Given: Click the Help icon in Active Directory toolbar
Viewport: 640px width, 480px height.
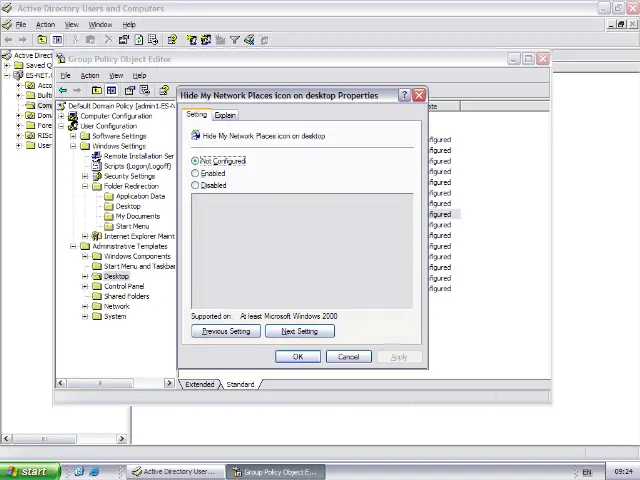Looking at the screenshot, I should [x=172, y=40].
